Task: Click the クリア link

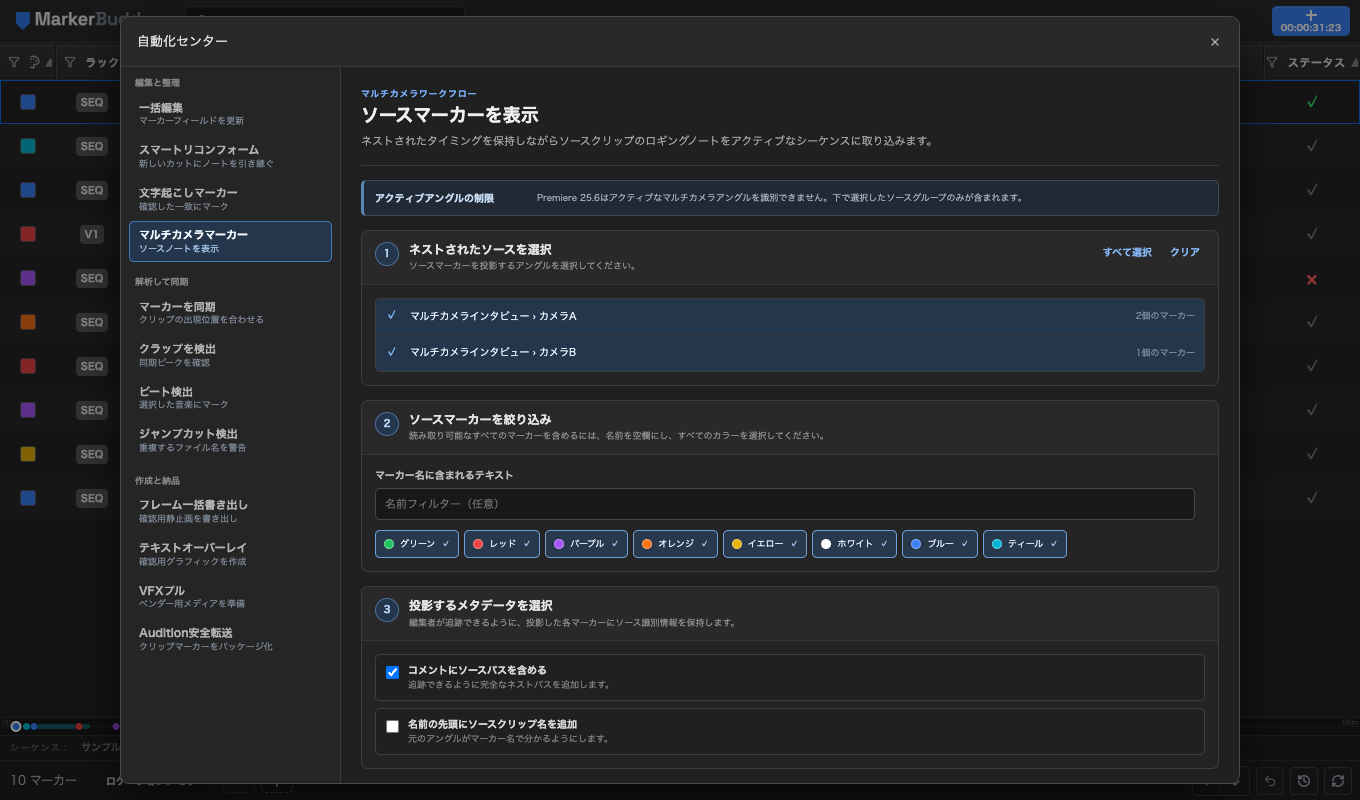Action: pyautogui.click(x=1185, y=252)
